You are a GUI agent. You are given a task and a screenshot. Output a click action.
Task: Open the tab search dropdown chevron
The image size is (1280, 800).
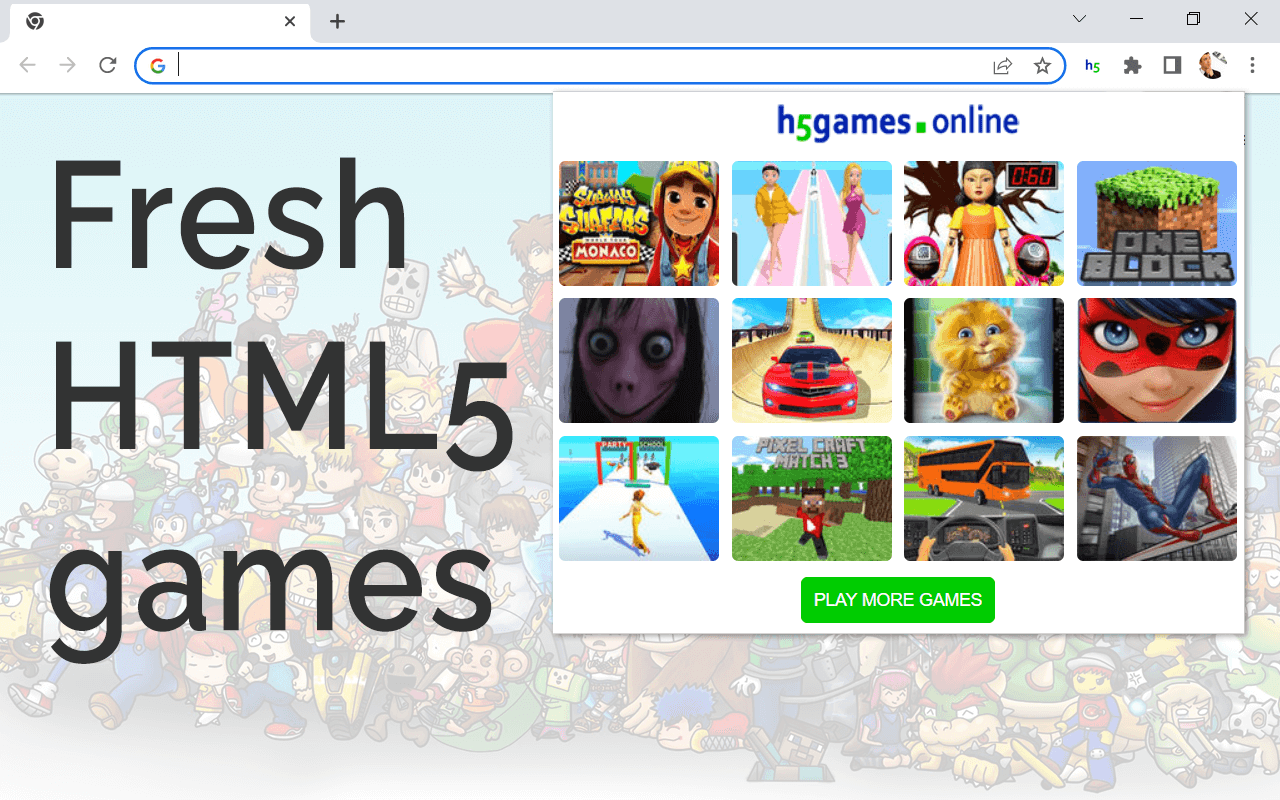(1080, 19)
